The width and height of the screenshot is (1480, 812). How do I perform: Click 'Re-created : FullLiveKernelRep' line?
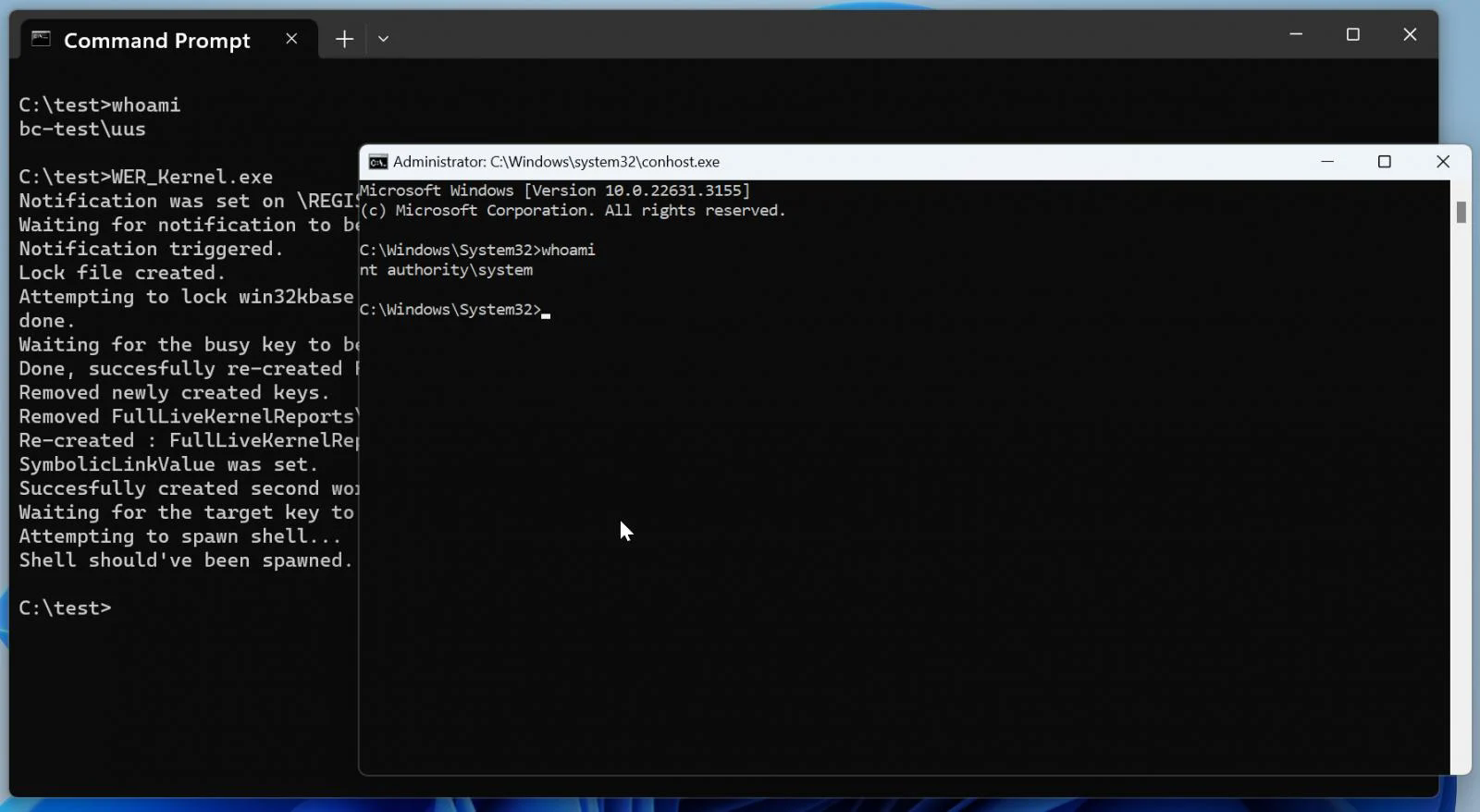pos(189,441)
